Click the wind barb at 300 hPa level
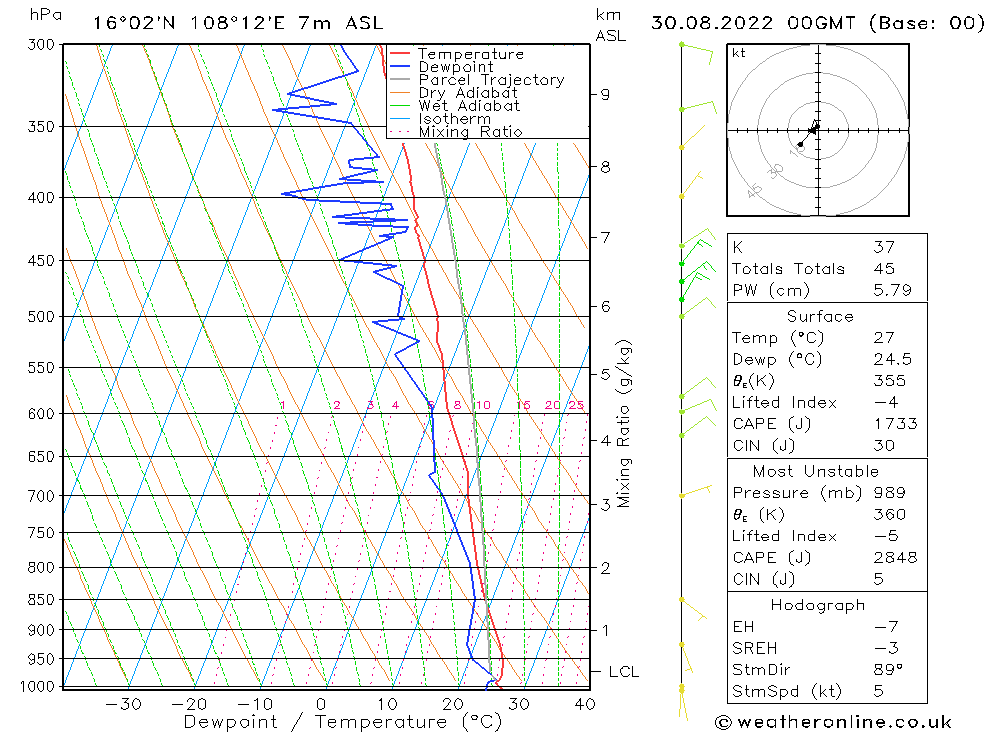This screenshot has width=1000, height=733. tap(696, 52)
